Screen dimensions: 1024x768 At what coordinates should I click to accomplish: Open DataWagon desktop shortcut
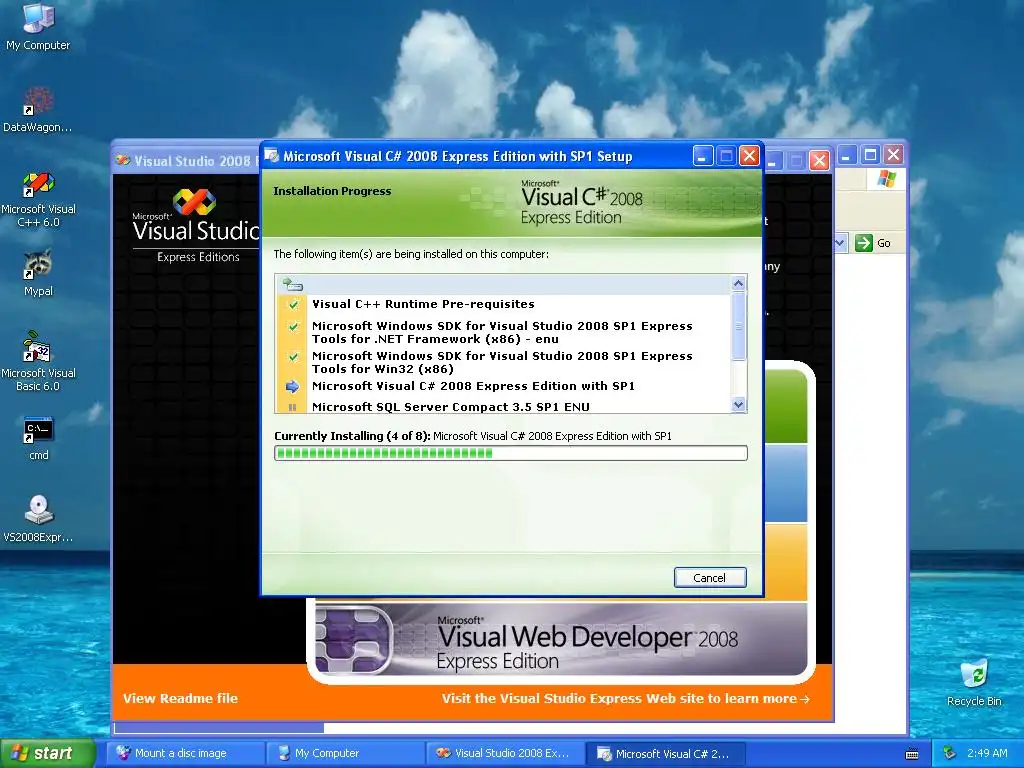click(x=38, y=110)
